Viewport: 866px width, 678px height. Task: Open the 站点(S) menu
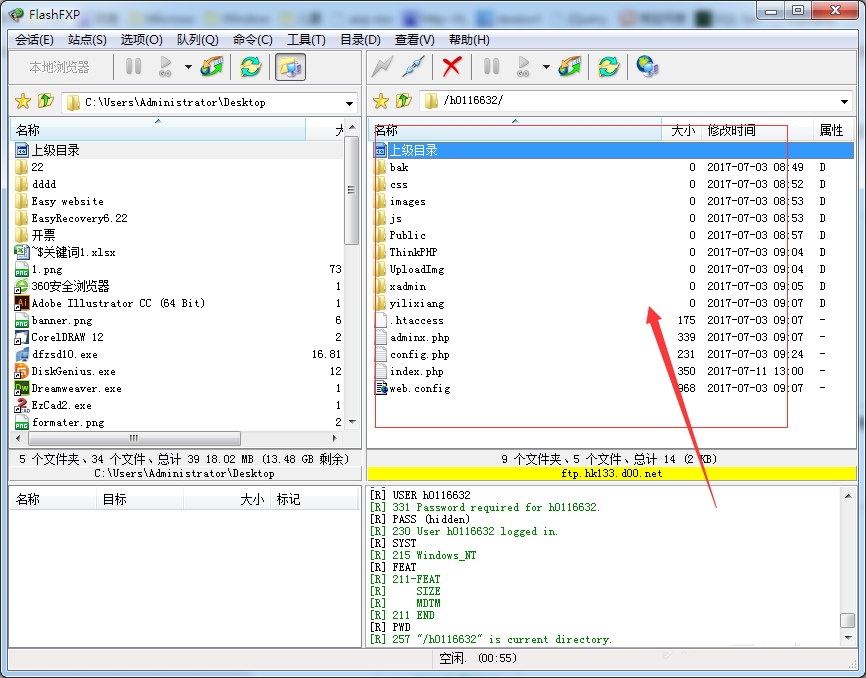coord(87,39)
